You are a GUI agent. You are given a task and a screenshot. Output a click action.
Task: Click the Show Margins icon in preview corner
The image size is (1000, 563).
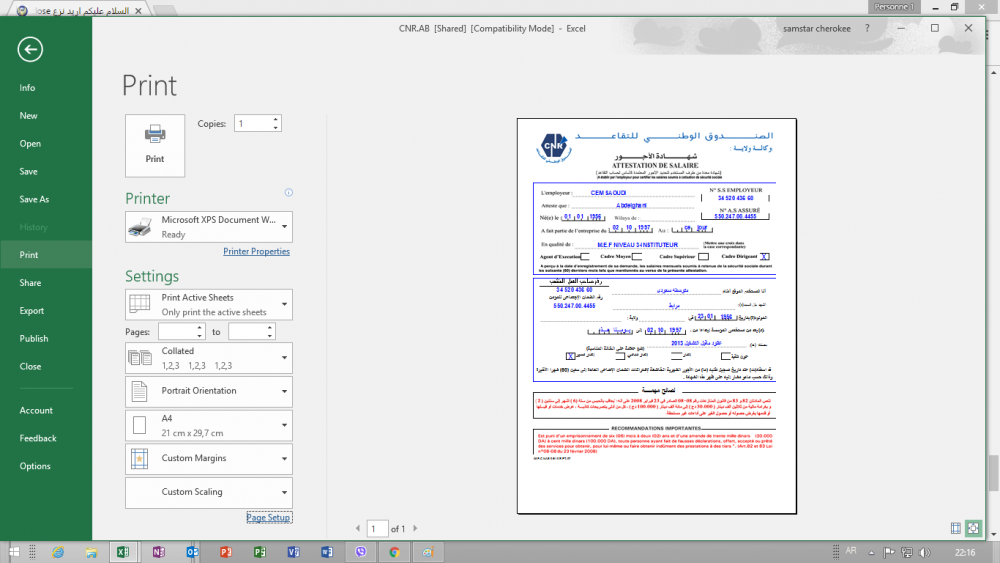(955, 528)
